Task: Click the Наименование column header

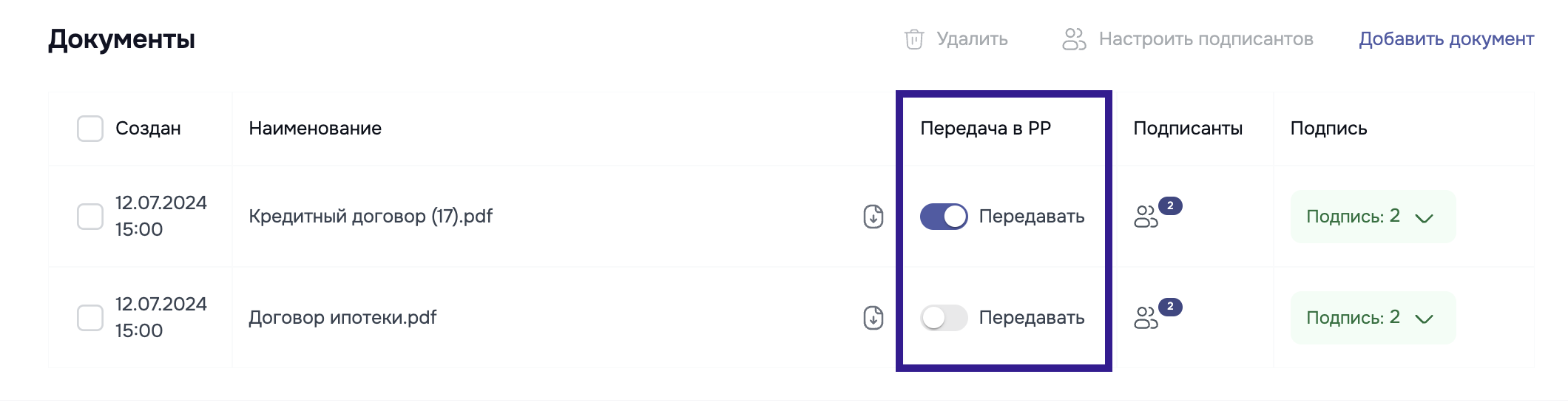Action: pyautogui.click(x=315, y=129)
